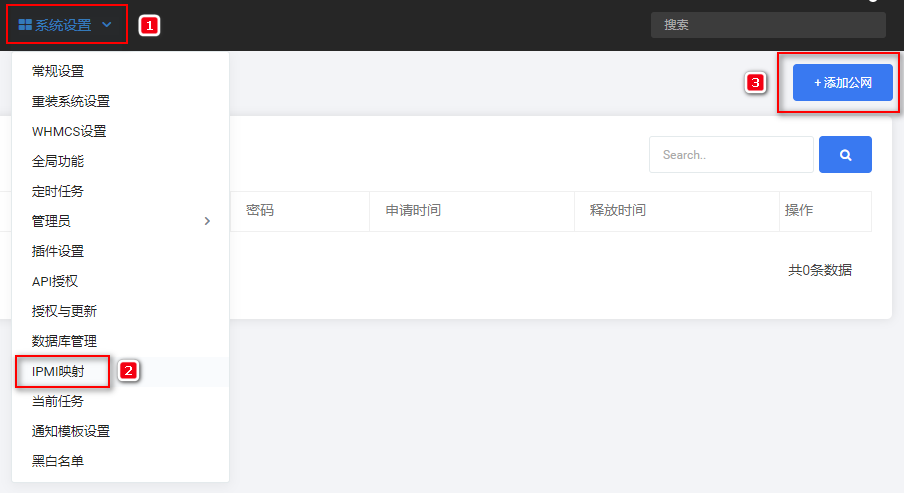Click the blue magnifier search button
Viewport: 904px width, 493px height.
845,155
